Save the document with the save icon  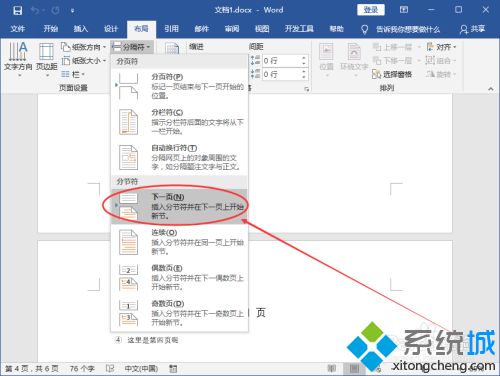point(17,10)
